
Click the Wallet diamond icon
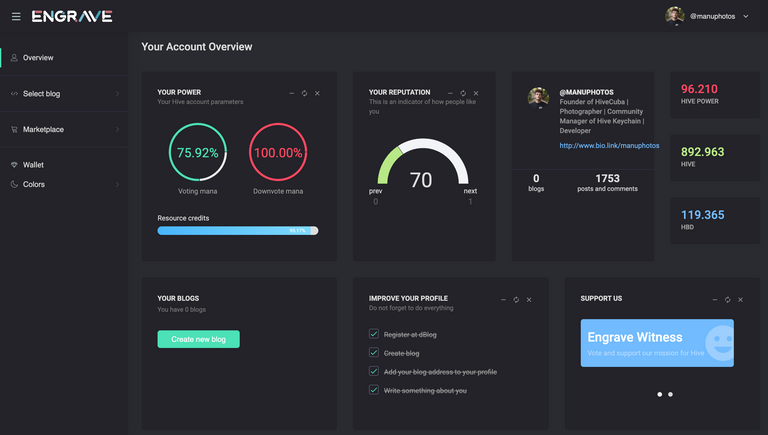point(14,165)
